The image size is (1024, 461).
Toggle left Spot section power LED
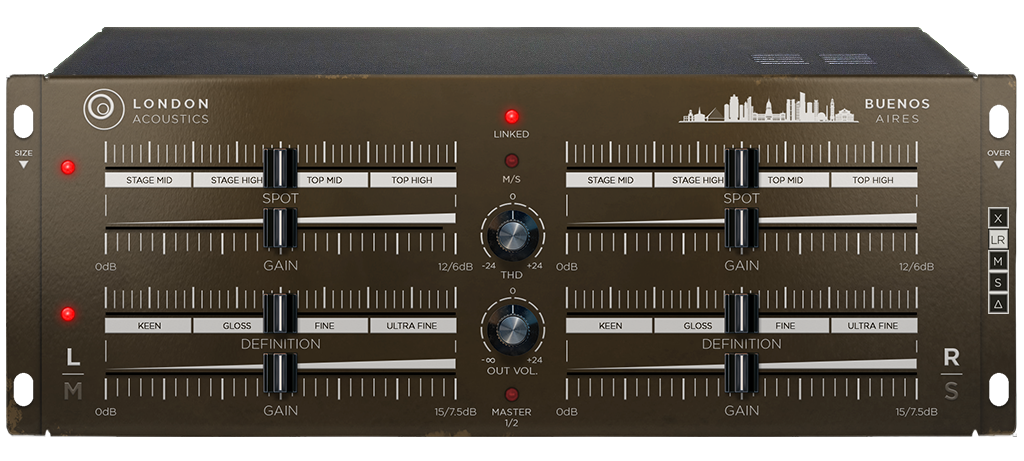(x=68, y=166)
